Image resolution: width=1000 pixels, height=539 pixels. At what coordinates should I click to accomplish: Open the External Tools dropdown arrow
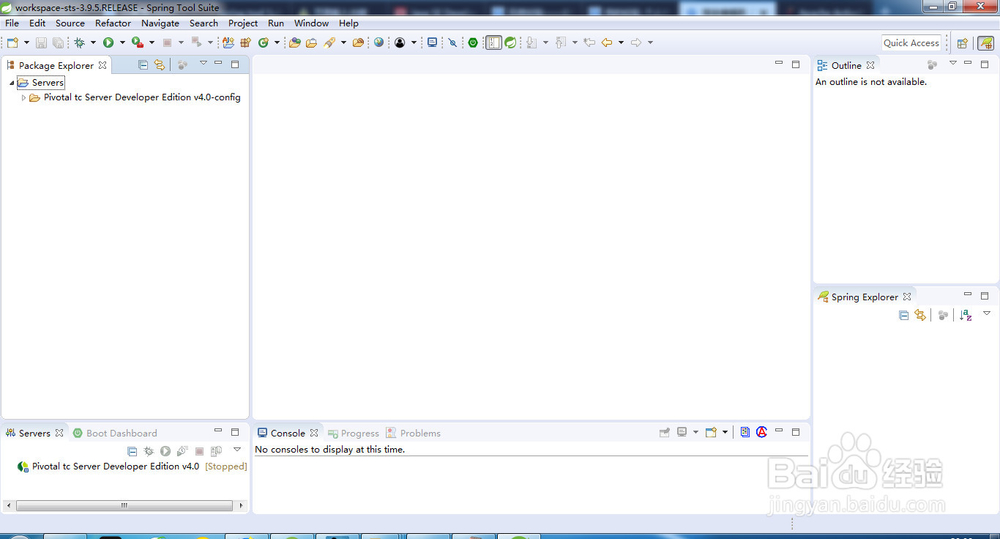(x=152, y=43)
